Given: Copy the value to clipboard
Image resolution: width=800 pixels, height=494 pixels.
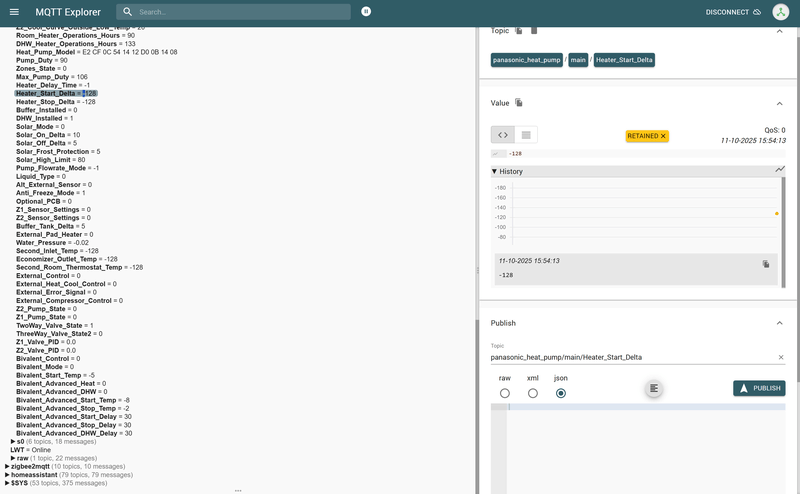Looking at the screenshot, I should [519, 103].
